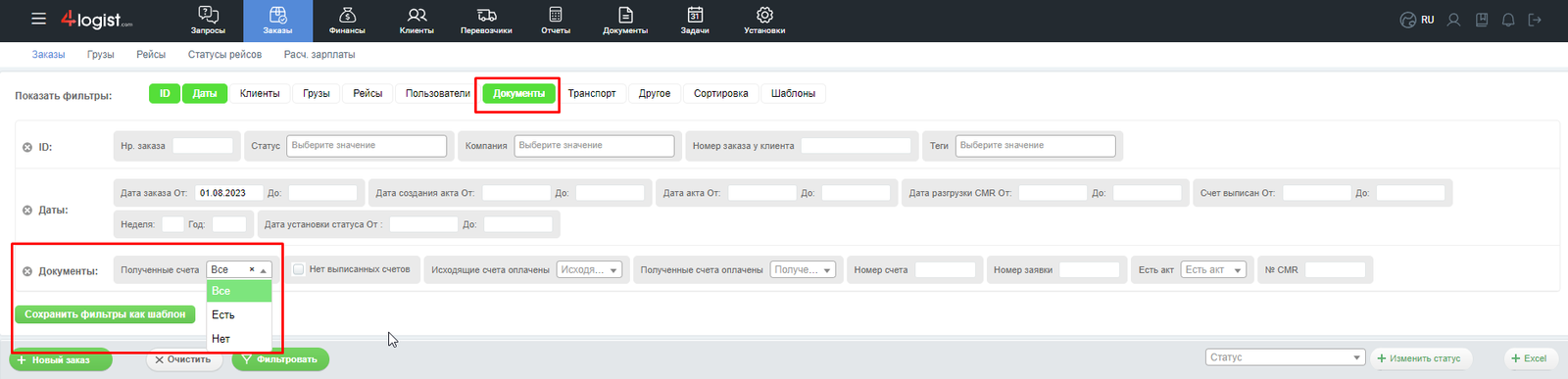Open the user profile icon
This screenshot has height=379, width=1568.
1453,20
